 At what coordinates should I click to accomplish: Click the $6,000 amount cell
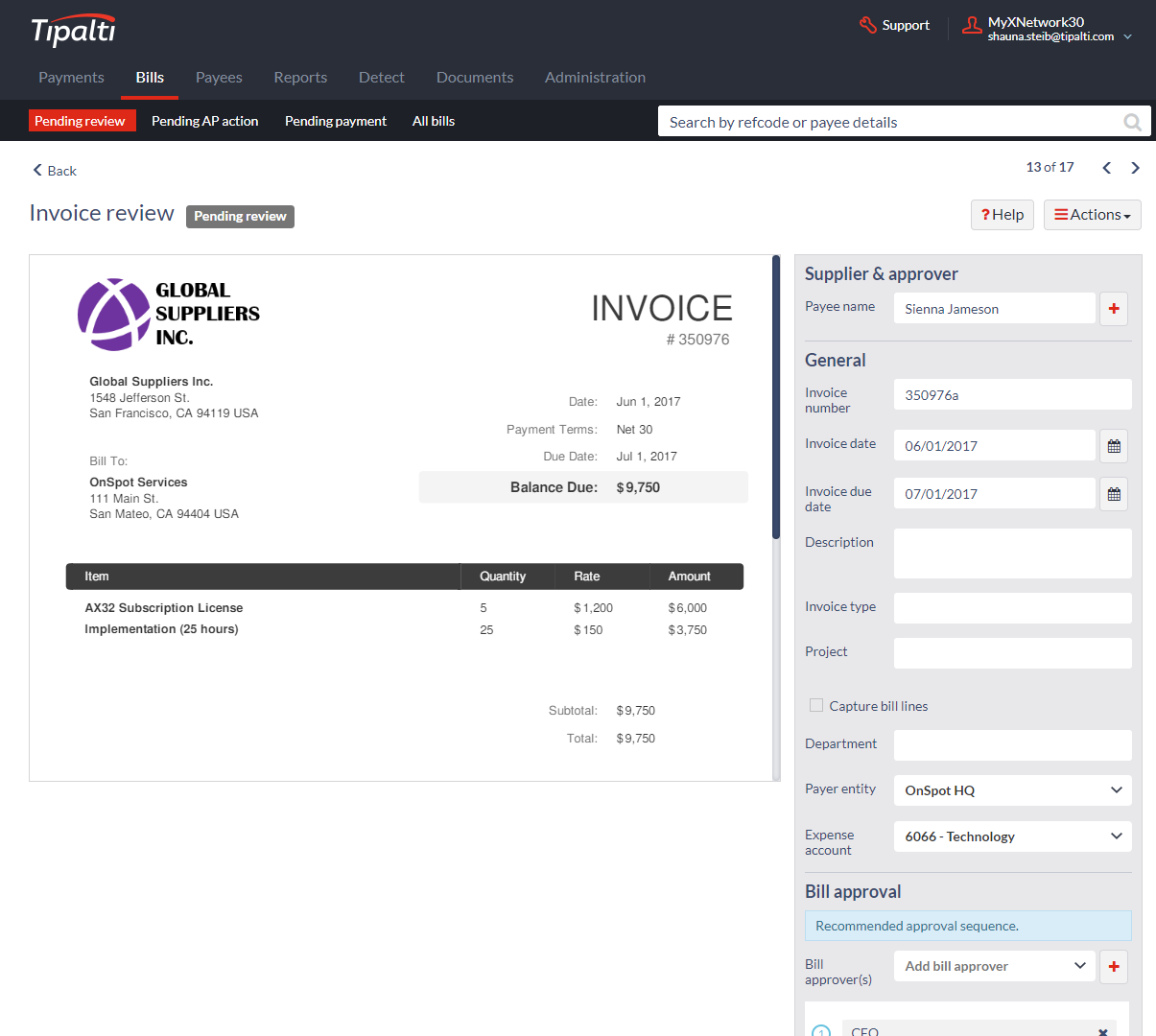688,608
